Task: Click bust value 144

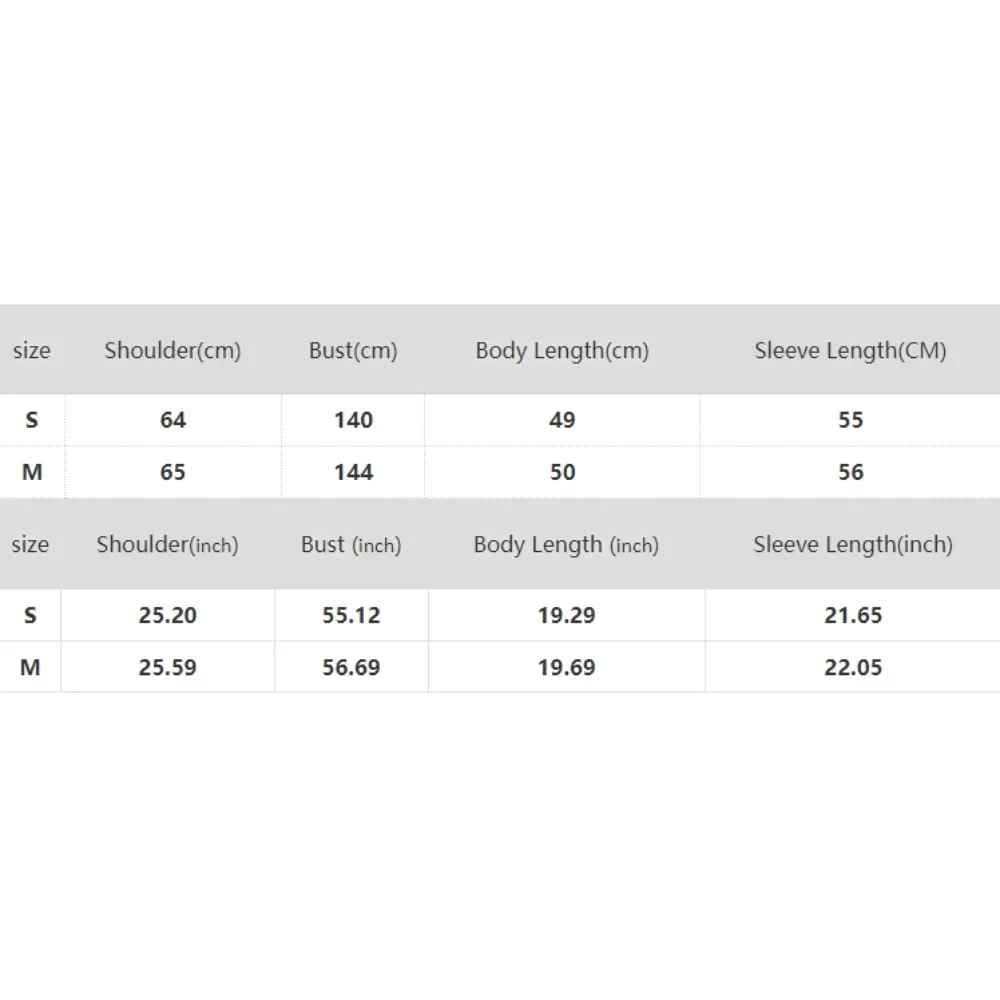Action: tap(353, 472)
